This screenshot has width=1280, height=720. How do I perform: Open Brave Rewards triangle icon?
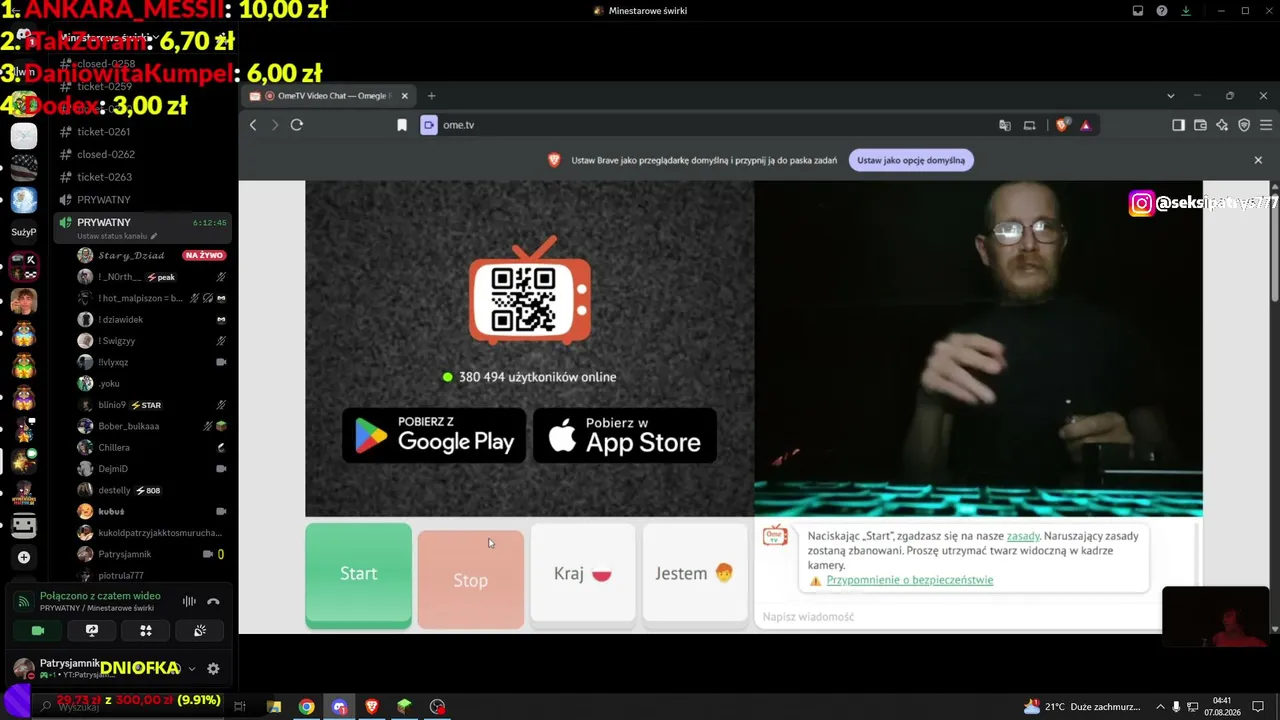1085,125
